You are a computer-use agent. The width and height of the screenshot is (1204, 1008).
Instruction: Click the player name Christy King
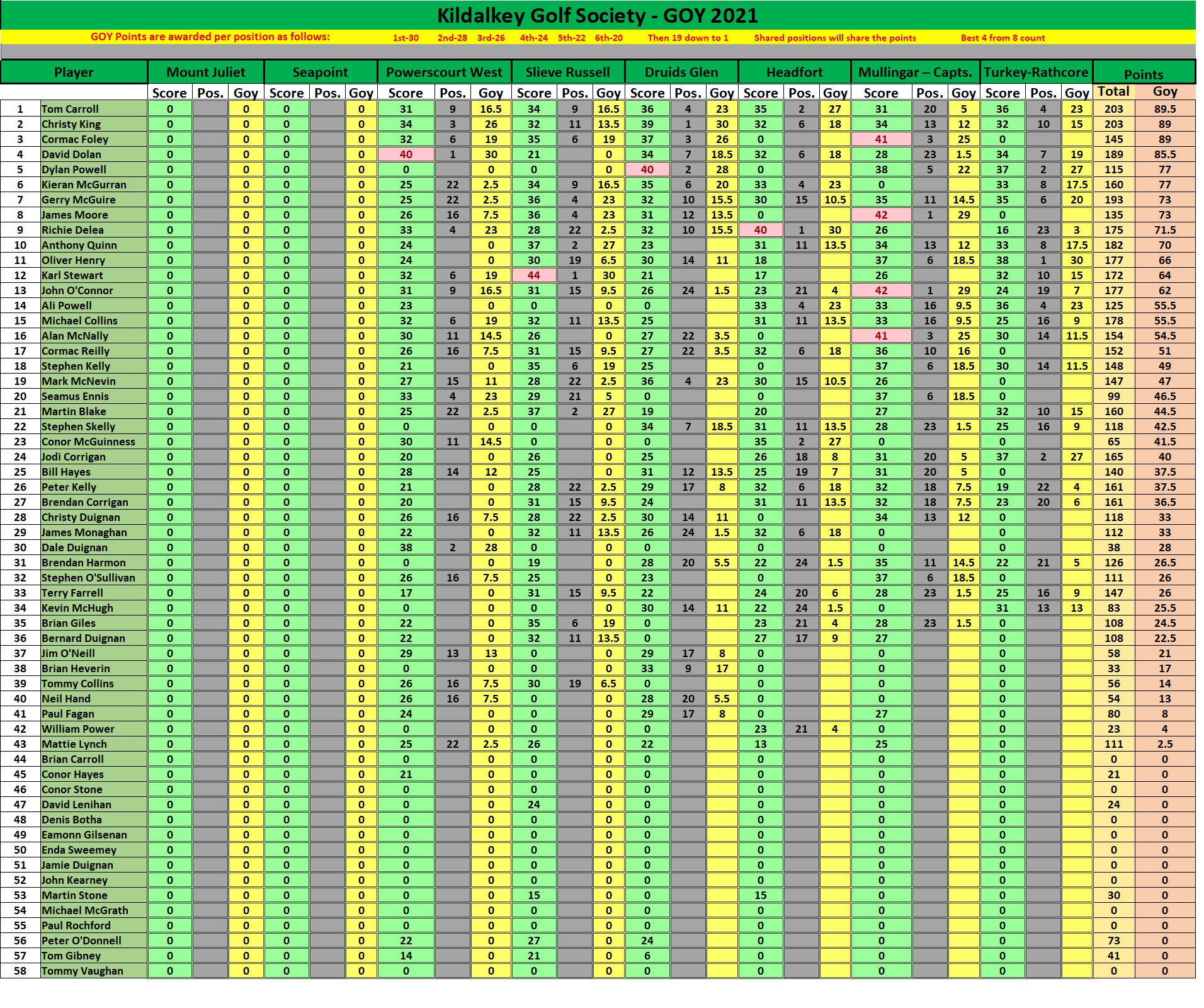(x=71, y=124)
